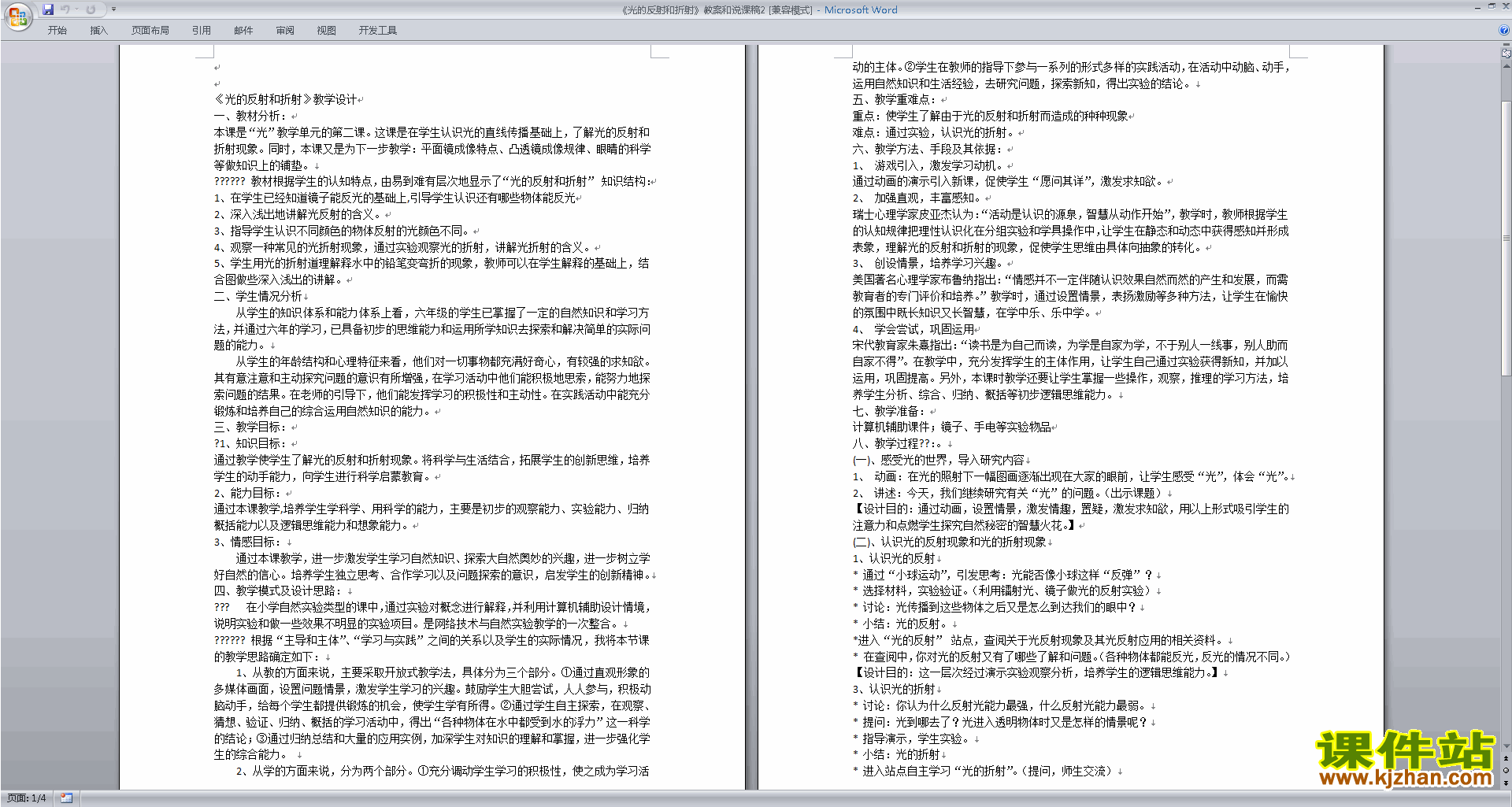
Task: Click heading 三、教学目标
Action: pos(250,427)
